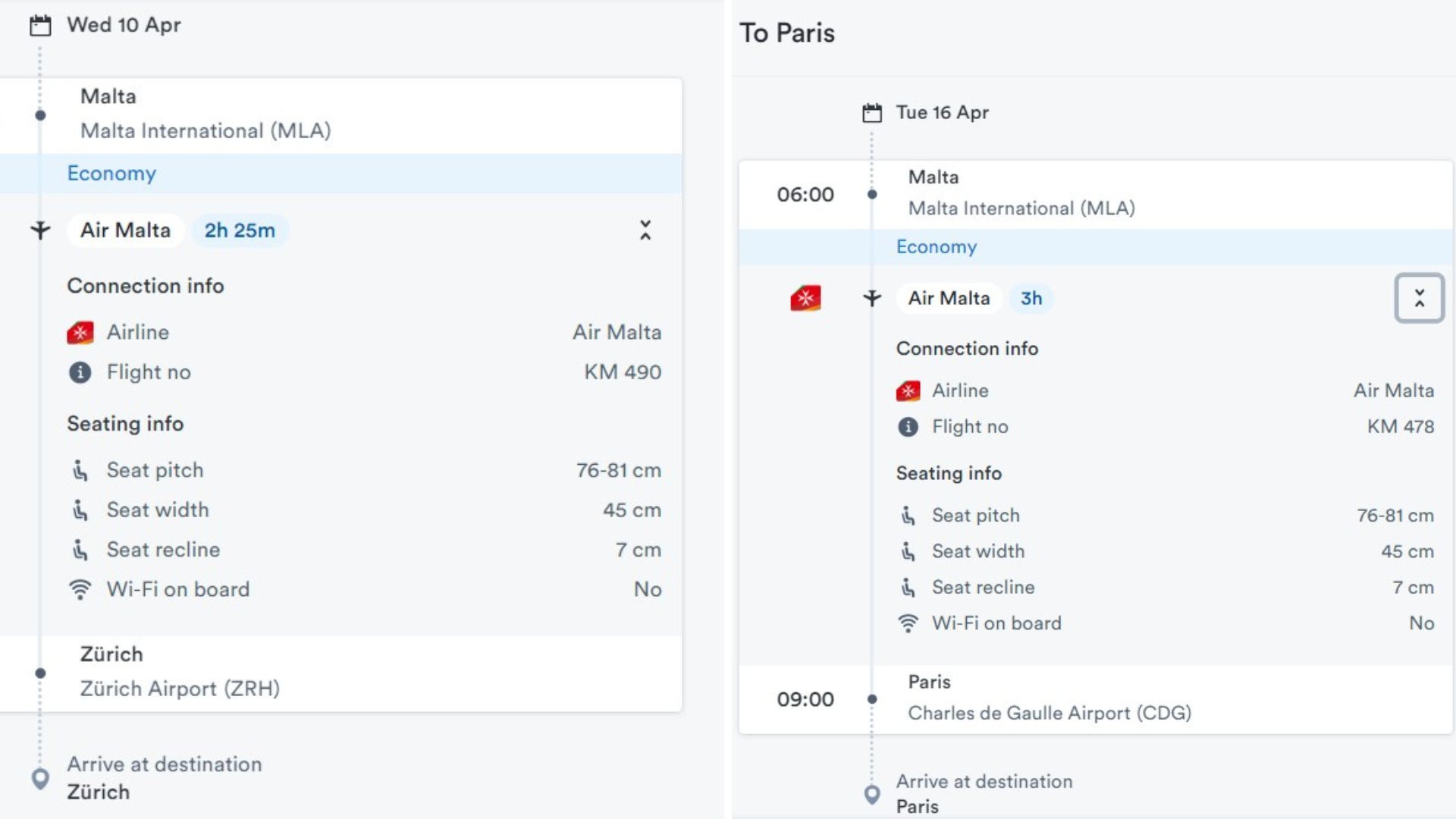This screenshot has height=819, width=1456.
Task: Click the Wi-Fi icon in Zürich flight details
Action: [x=80, y=589]
